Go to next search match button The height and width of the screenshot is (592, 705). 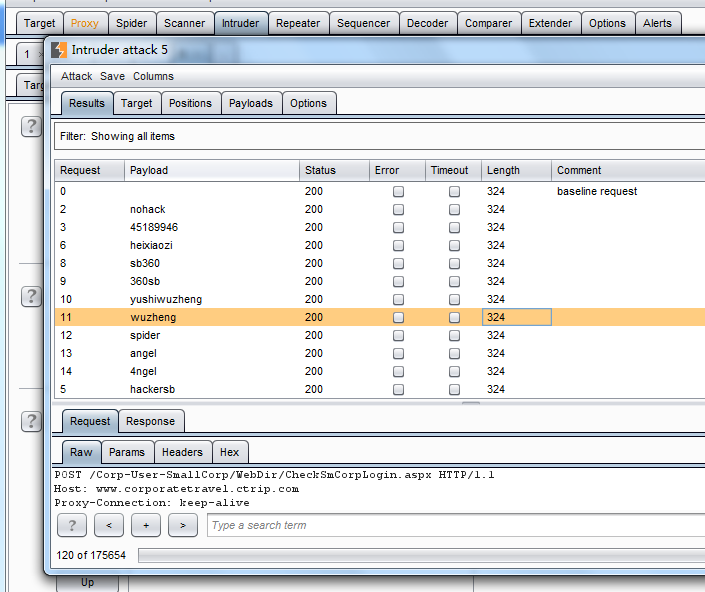click(183, 525)
